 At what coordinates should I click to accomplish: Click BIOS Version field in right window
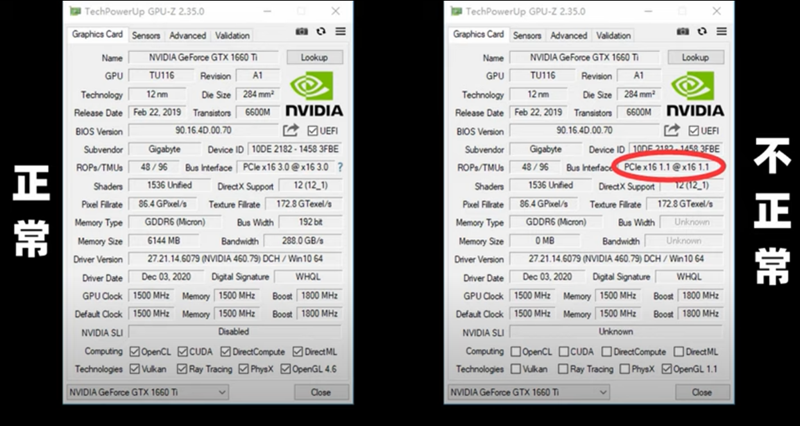pos(585,131)
